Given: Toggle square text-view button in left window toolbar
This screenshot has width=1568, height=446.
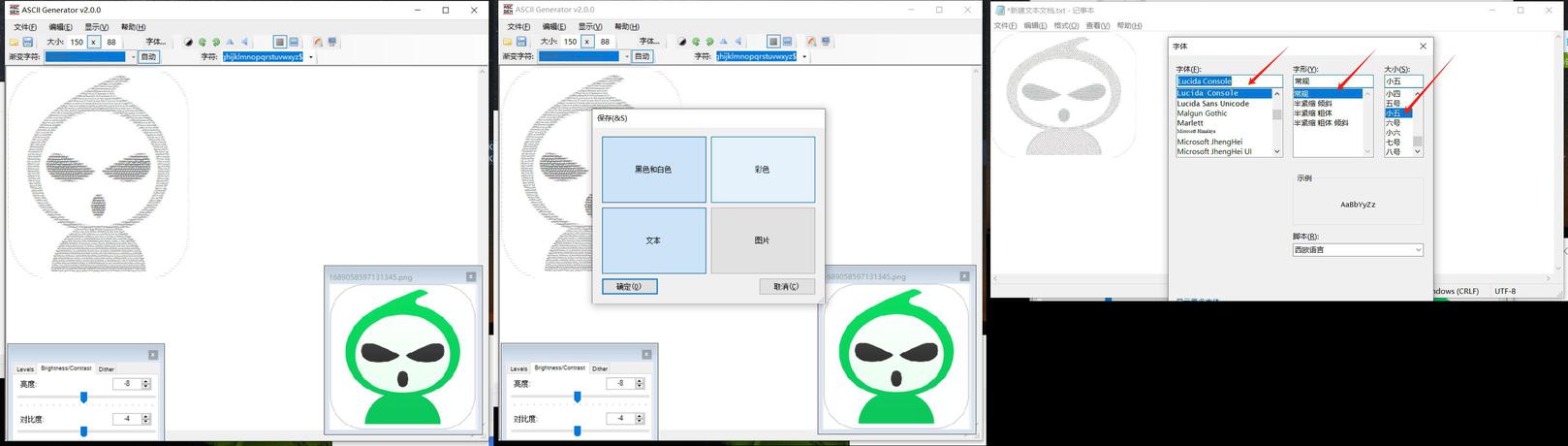Looking at the screenshot, I should click(280, 42).
